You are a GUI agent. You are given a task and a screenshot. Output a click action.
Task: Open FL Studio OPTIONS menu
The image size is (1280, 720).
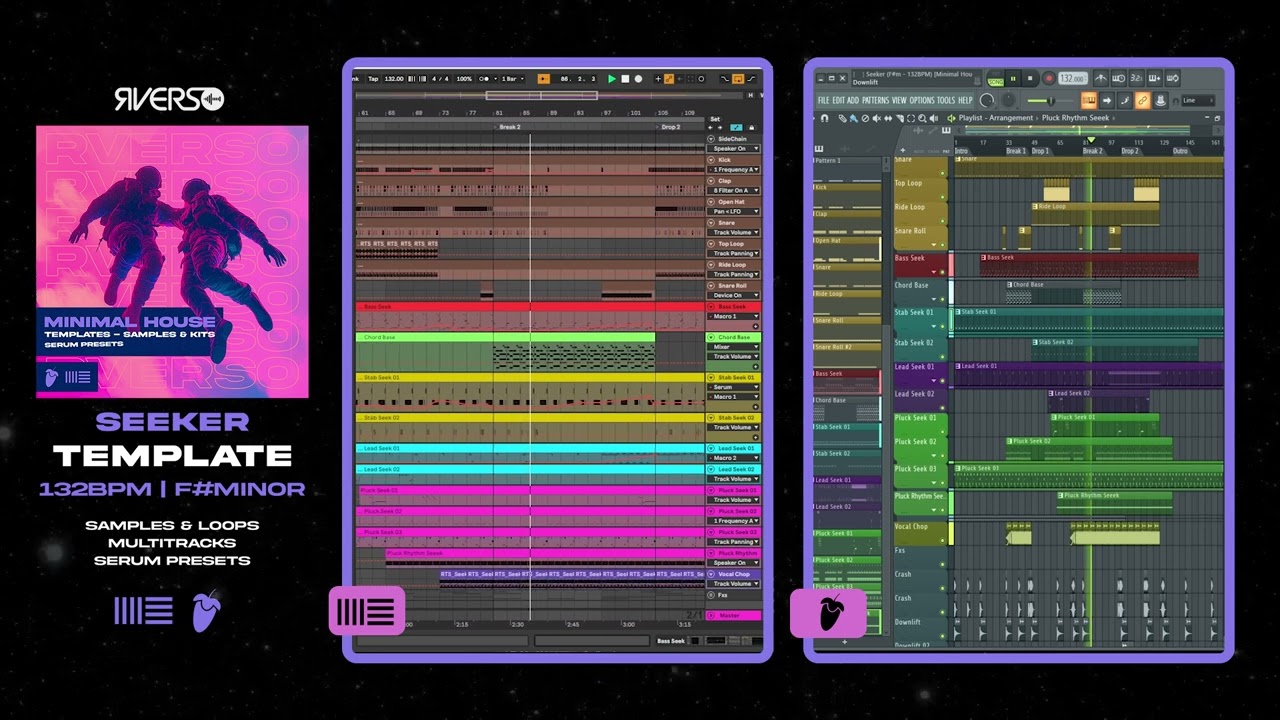(922, 100)
